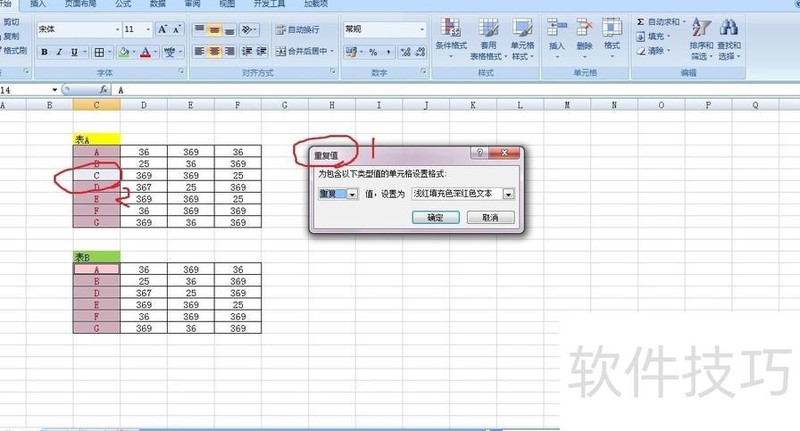Screen dimensions: 800x431
Task: Click the increase font size icon
Action: [x=162, y=30]
